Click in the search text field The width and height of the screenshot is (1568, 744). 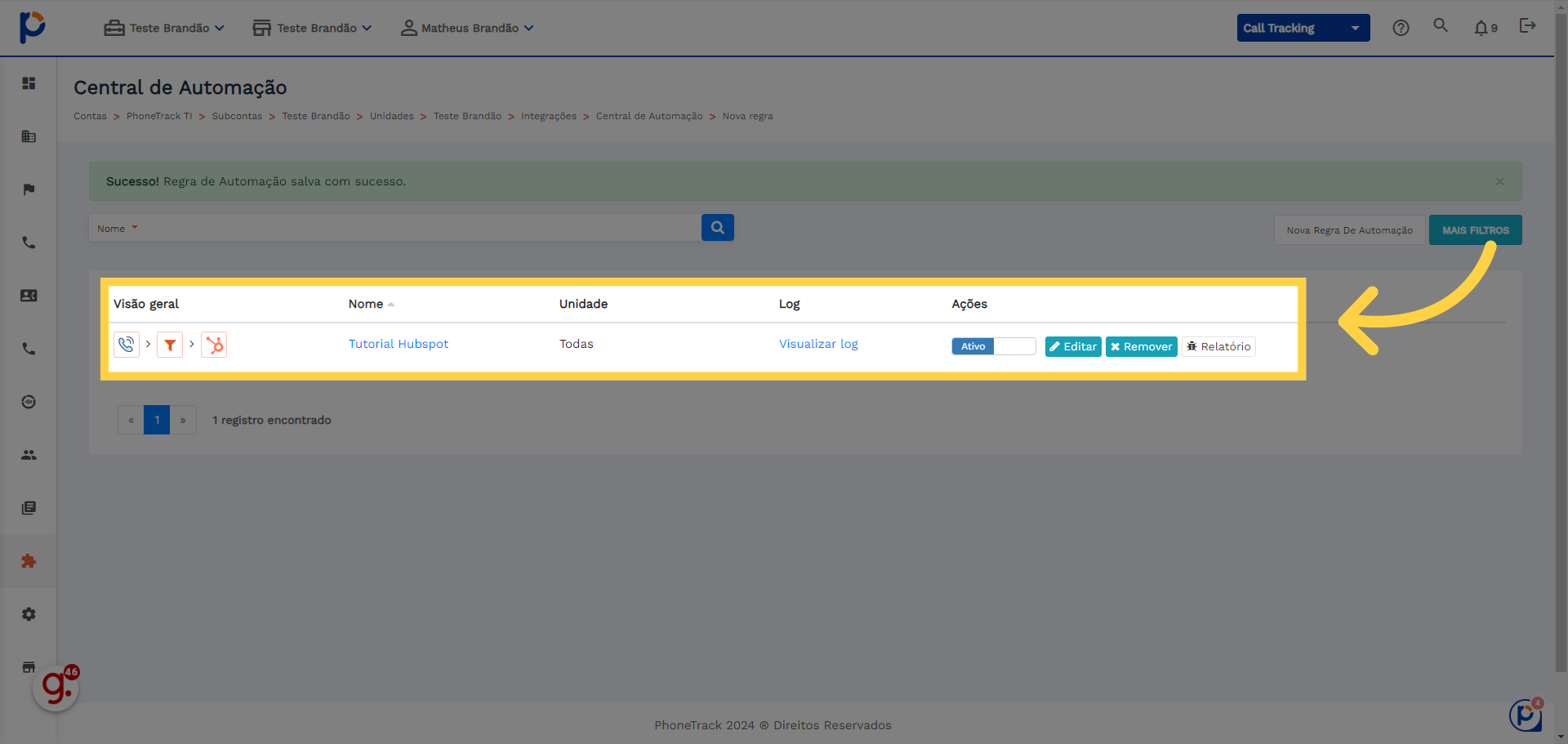click(x=421, y=228)
